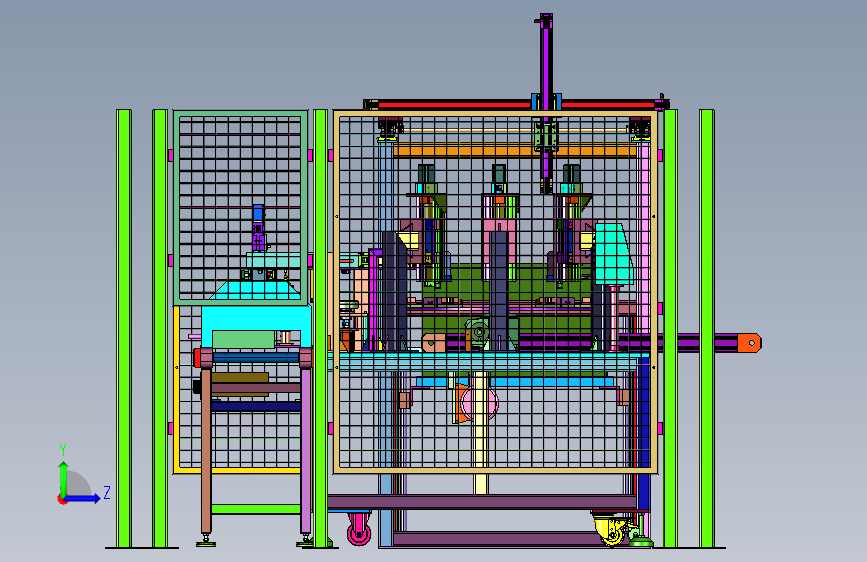The height and width of the screenshot is (562, 867).
Task: Select the cyan trapezoid hopper on the right
Action: 613,254
